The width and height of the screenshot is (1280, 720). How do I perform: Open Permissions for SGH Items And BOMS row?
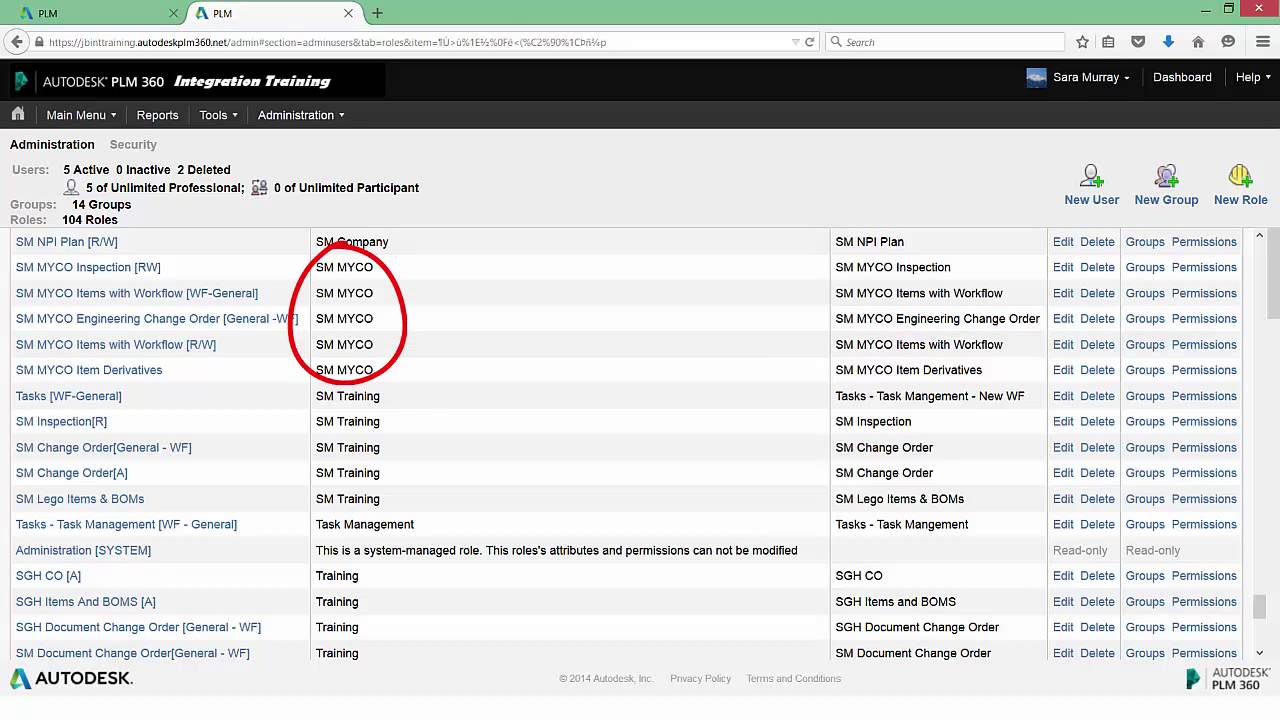[x=1204, y=602]
